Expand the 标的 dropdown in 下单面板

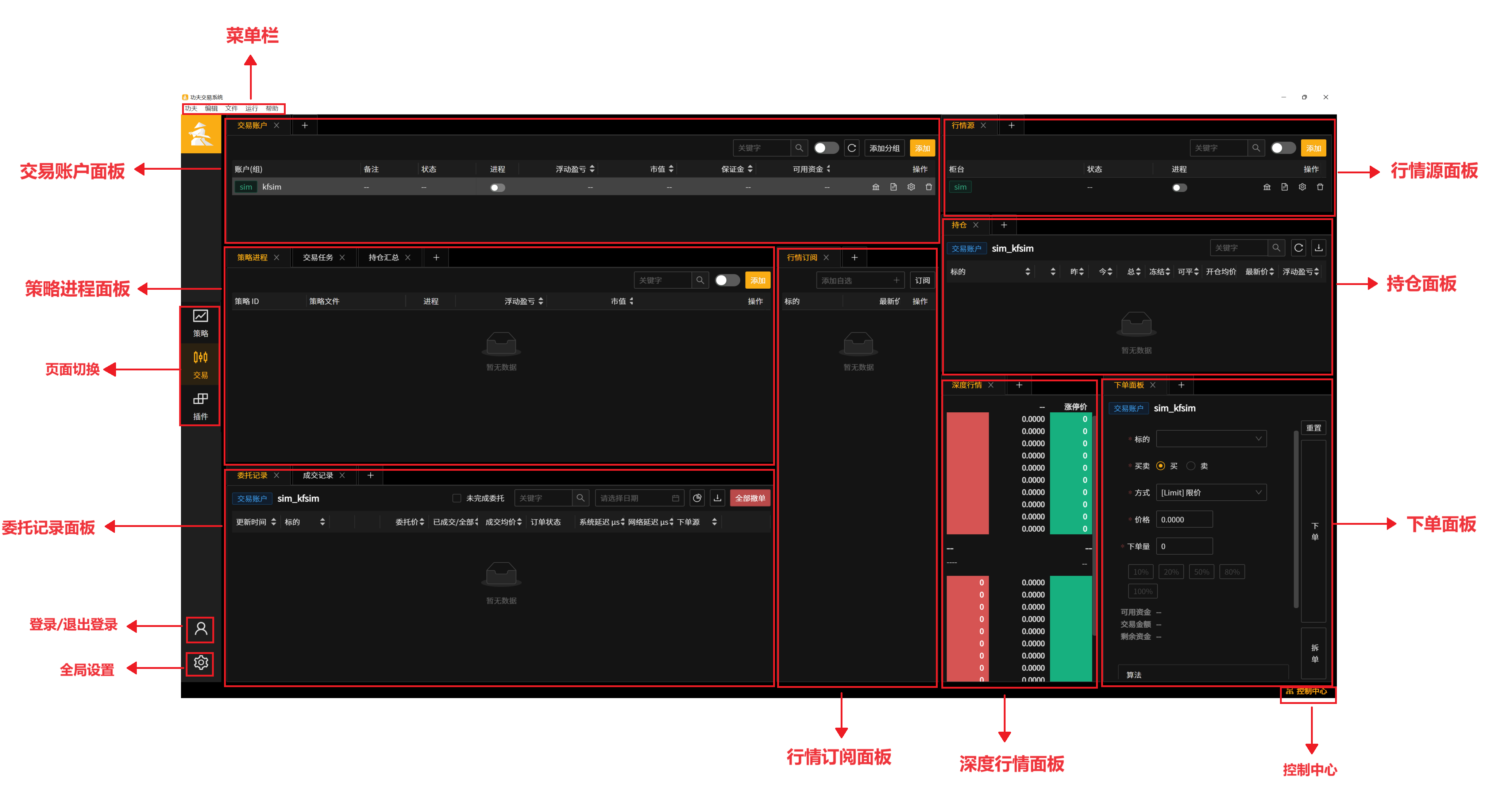click(1211, 439)
